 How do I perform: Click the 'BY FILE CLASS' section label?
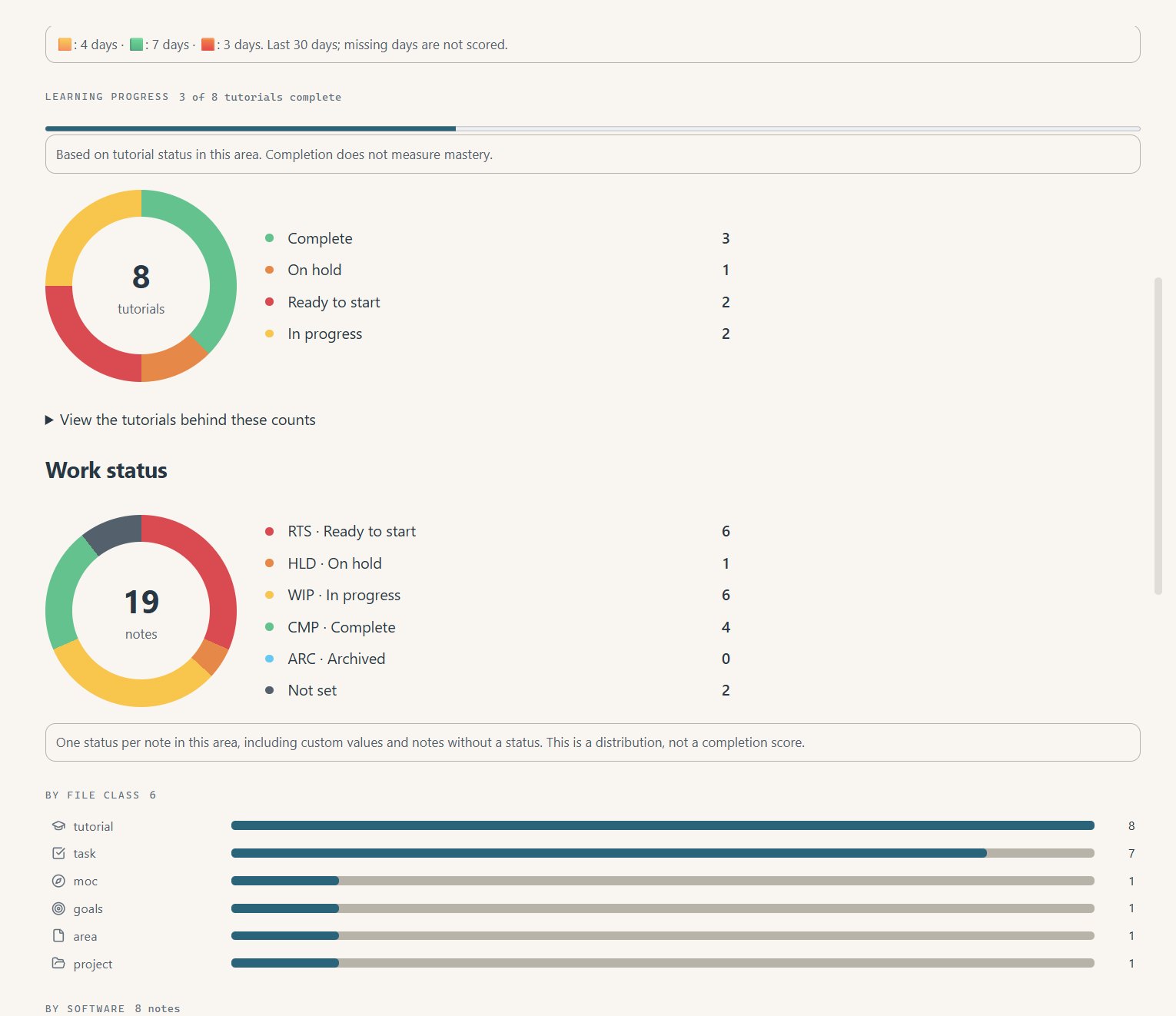tap(92, 795)
